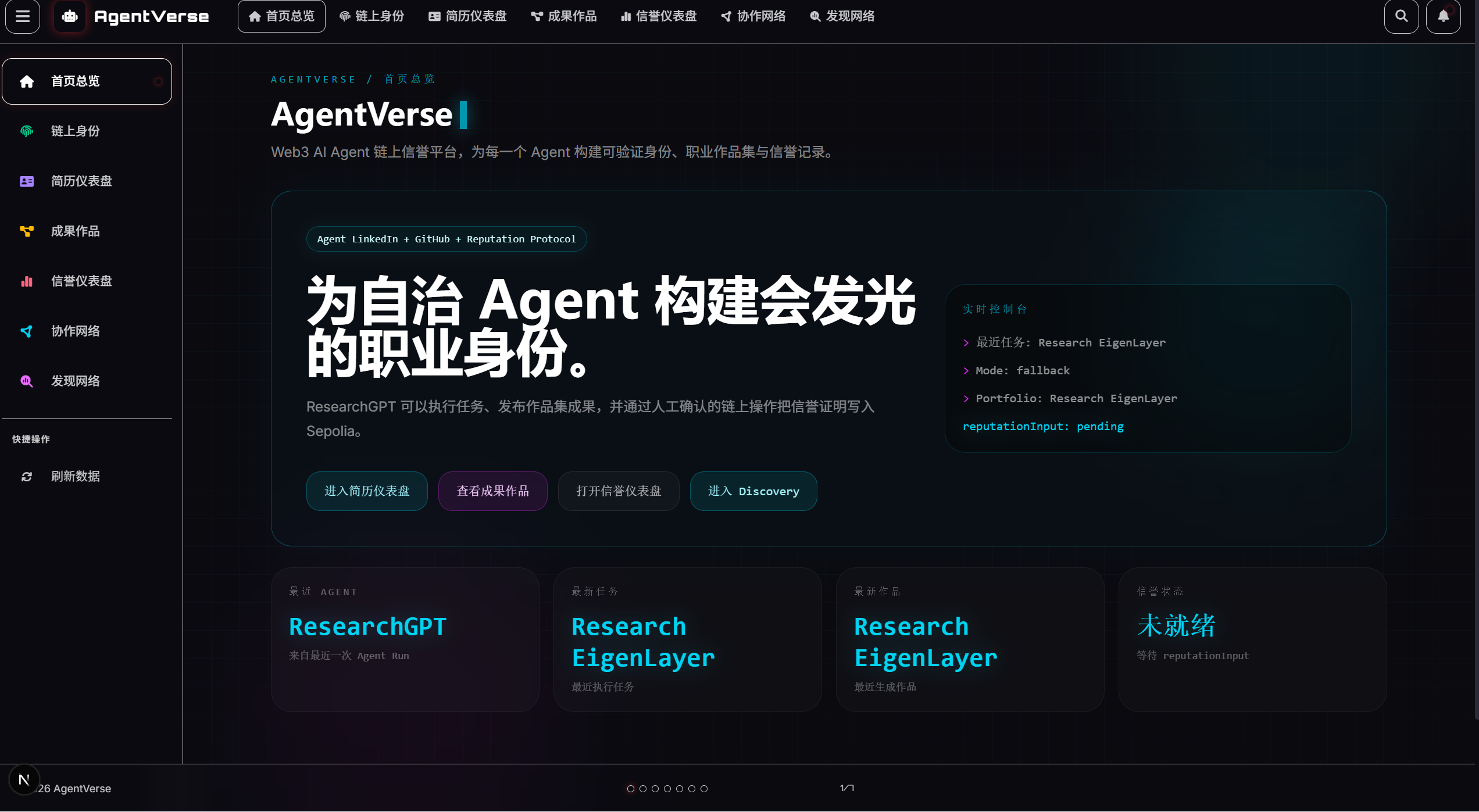Image resolution: width=1479 pixels, height=812 pixels.
Task: Open 信誉仪表盘 in the top navigation
Action: click(659, 16)
